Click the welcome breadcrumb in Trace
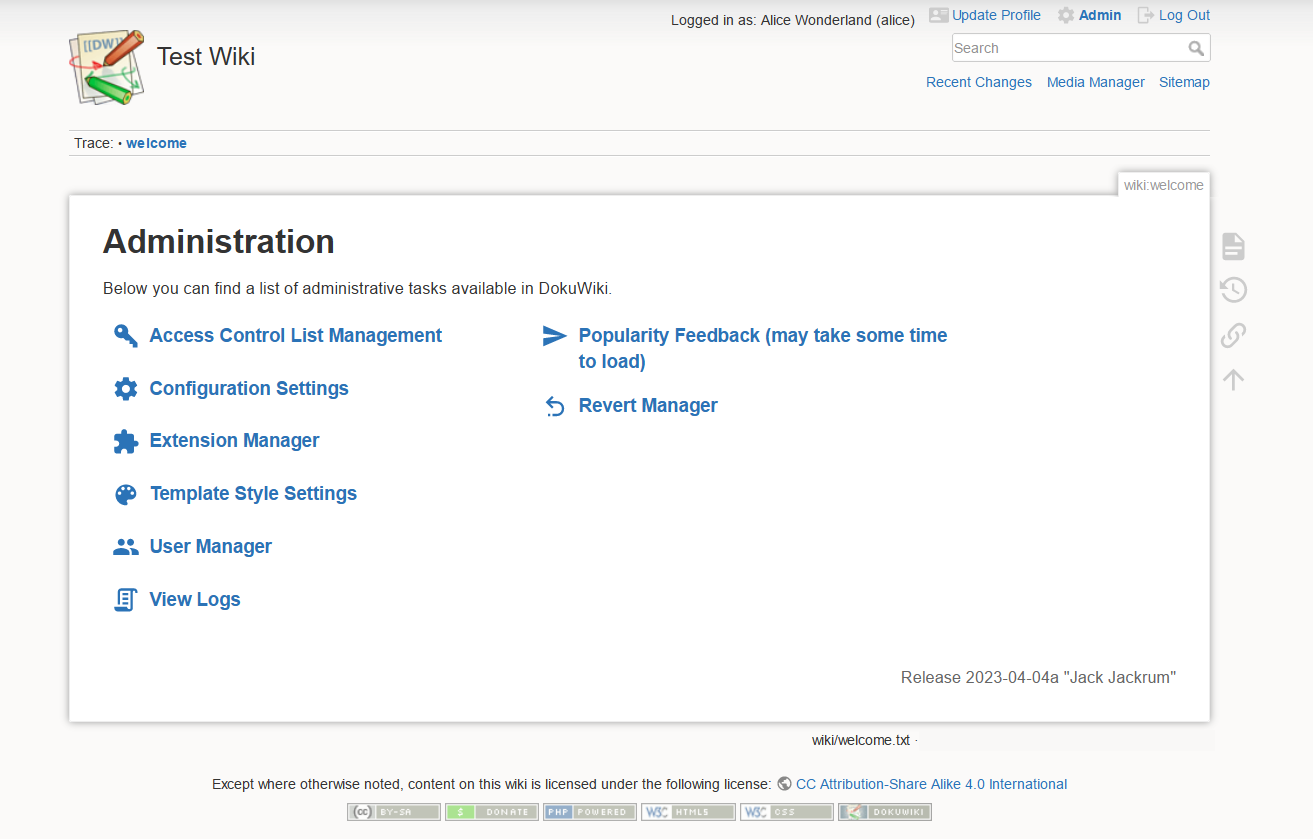The image size is (1313, 839). point(156,143)
